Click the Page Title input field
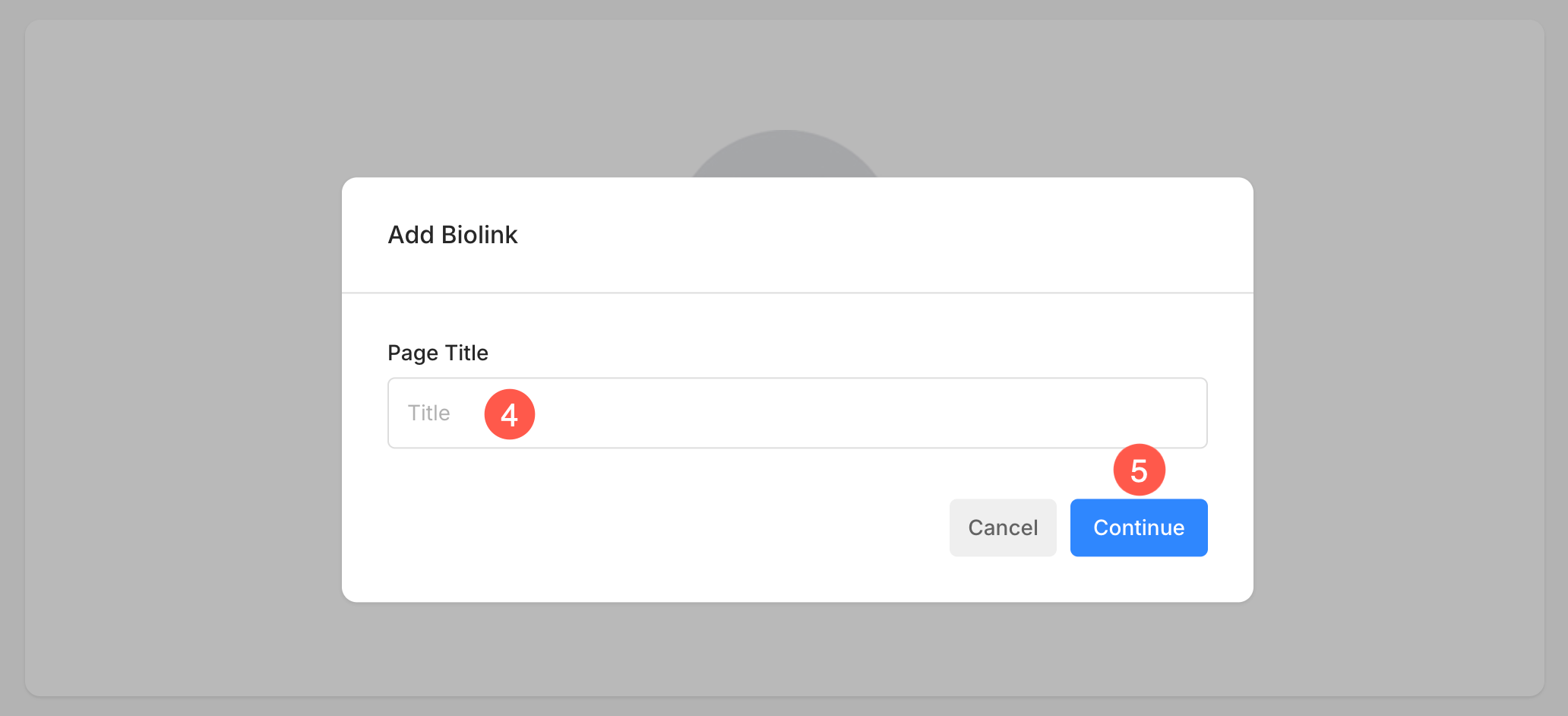Screen dimensions: 1568x716 798,413
